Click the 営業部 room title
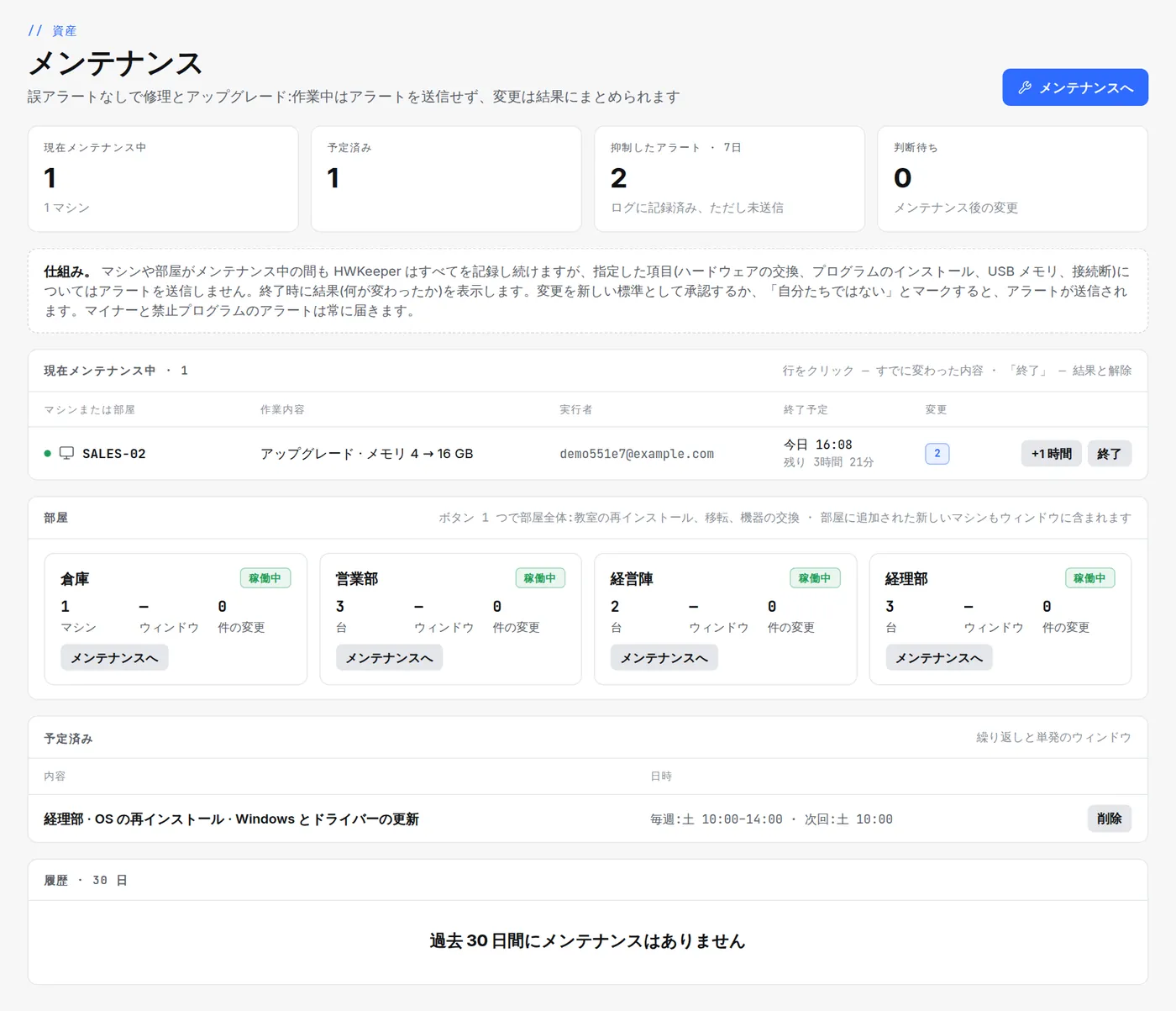The width and height of the screenshot is (1176, 1011). pos(357,579)
